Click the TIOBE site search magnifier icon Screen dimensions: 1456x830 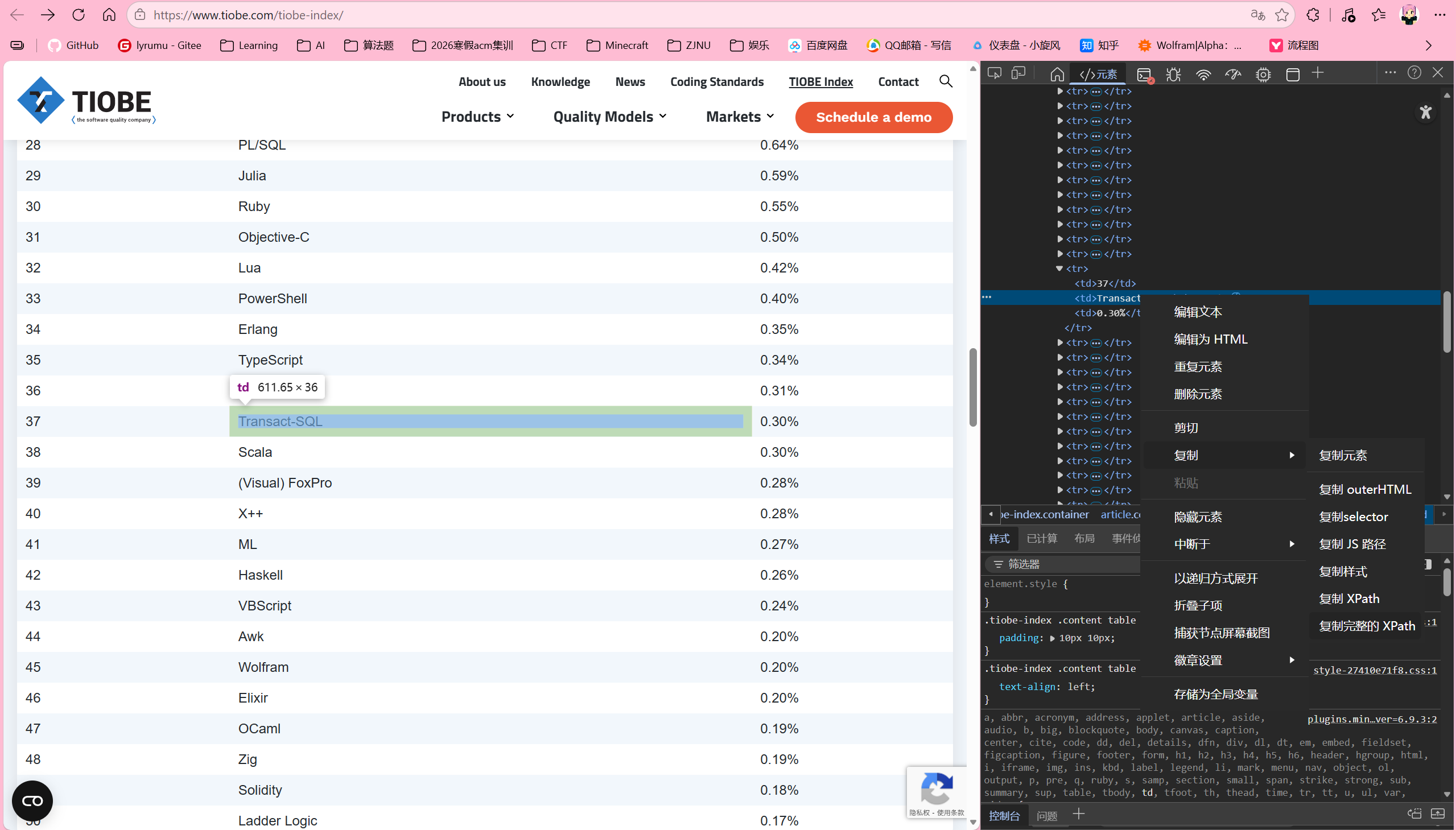pos(946,81)
